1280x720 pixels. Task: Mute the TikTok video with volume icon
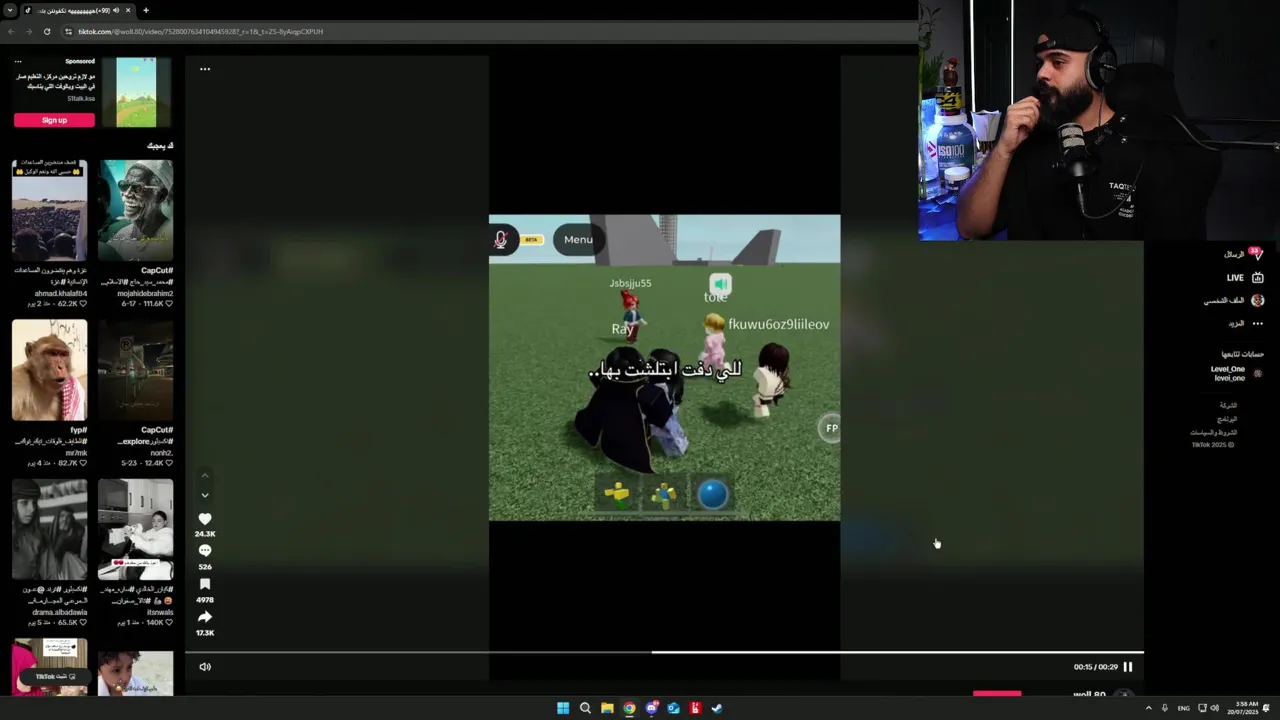pyautogui.click(x=205, y=667)
